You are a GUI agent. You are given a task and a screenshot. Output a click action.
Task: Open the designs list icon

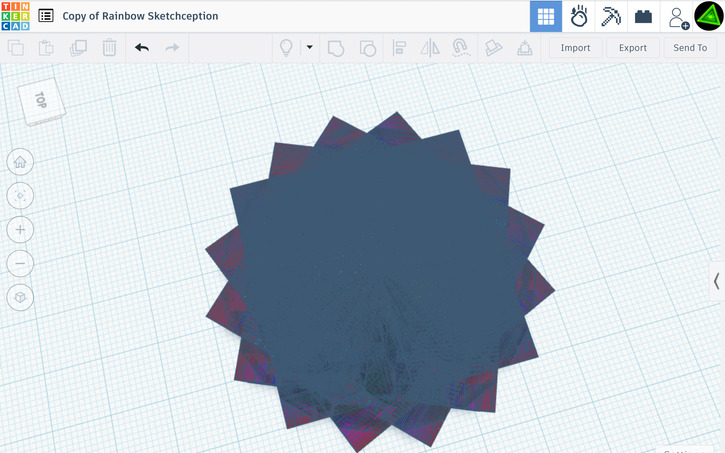click(46, 16)
